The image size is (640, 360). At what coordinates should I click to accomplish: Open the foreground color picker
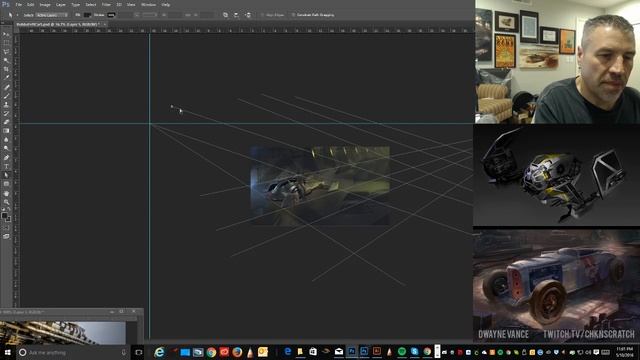4,215
